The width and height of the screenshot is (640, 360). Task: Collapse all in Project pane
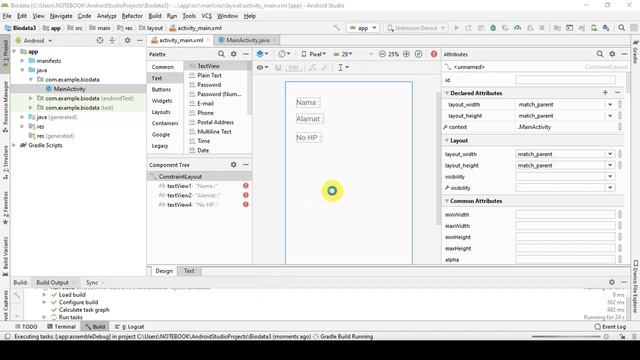[x=112, y=40]
